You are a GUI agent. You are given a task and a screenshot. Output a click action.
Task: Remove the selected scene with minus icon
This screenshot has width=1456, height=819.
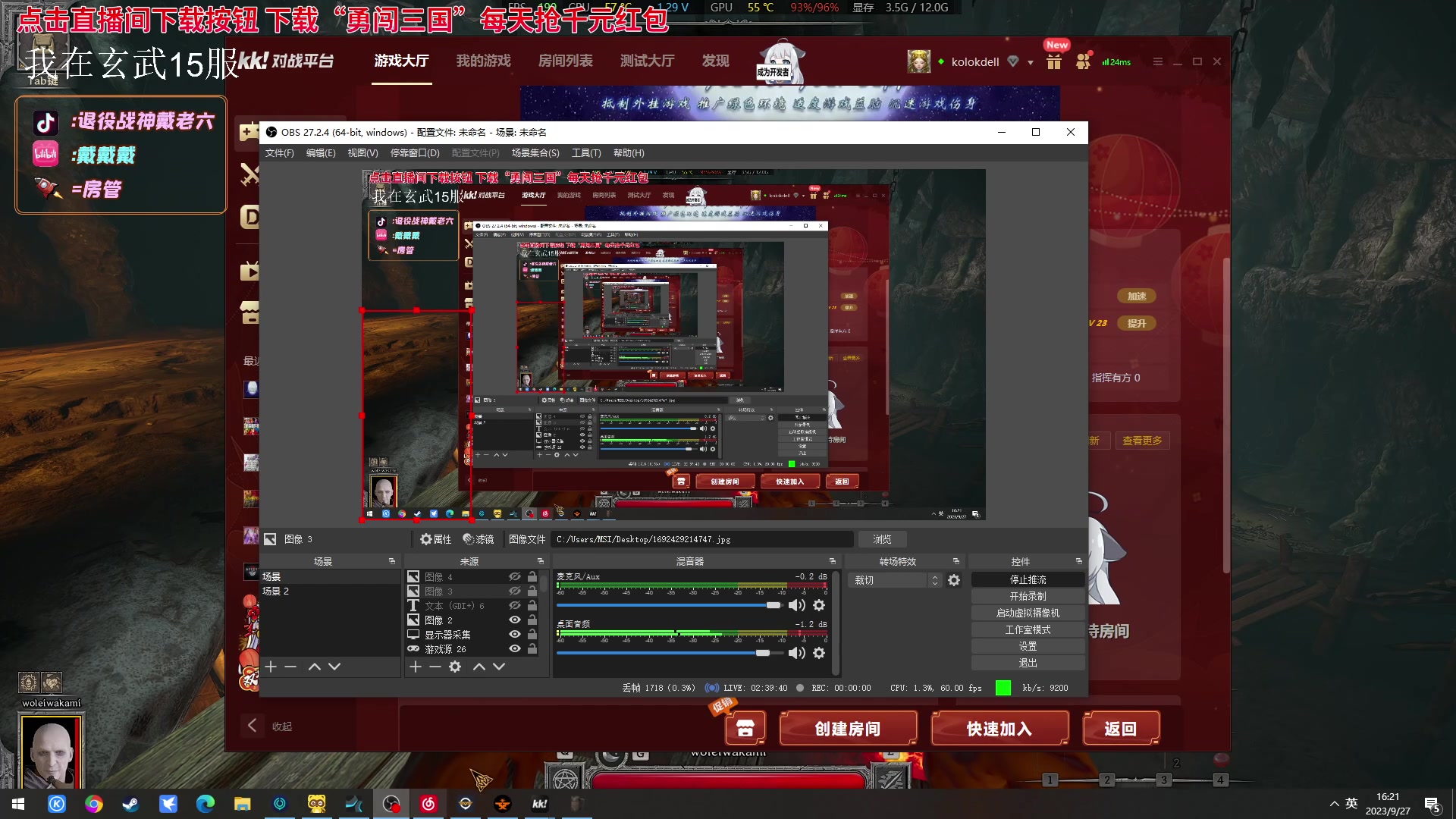tap(290, 667)
